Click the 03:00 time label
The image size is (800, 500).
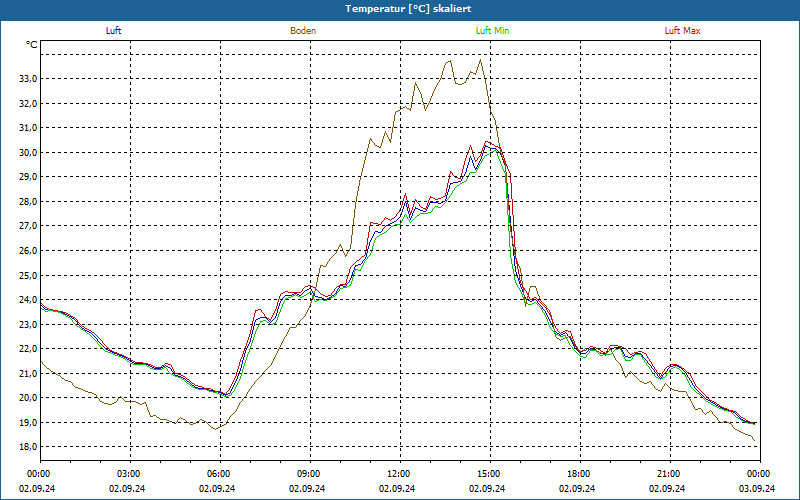point(131,474)
